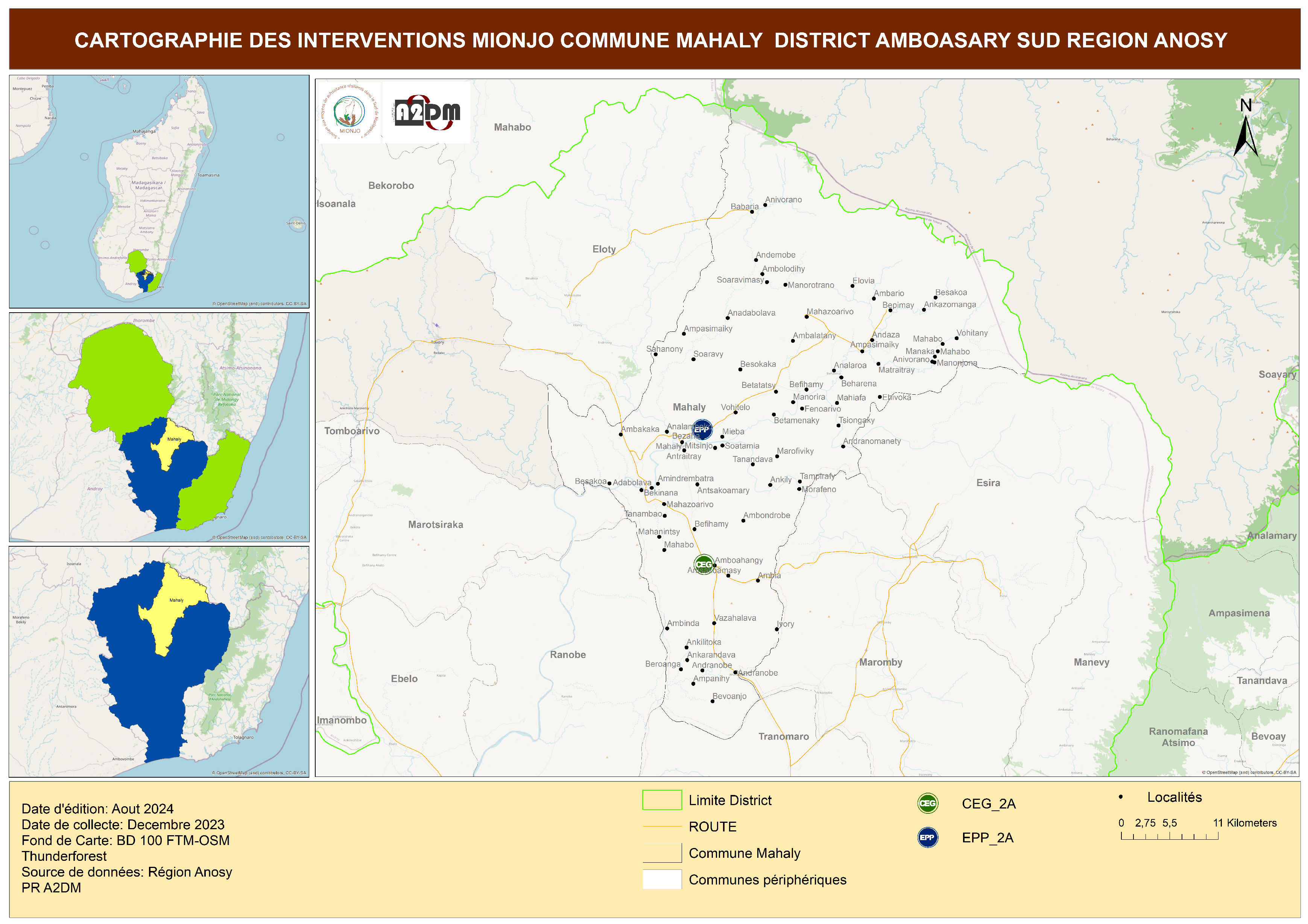1308x924 pixels.
Task: Click the green CEG marker near Amboahangy
Action: click(x=704, y=565)
